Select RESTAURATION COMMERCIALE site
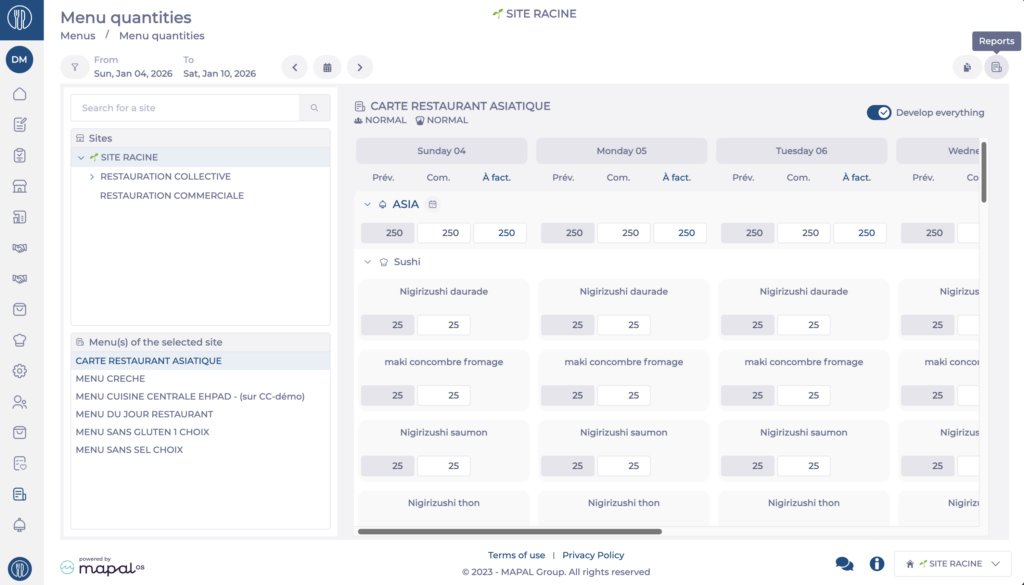Image resolution: width=1024 pixels, height=585 pixels. [x=172, y=195]
